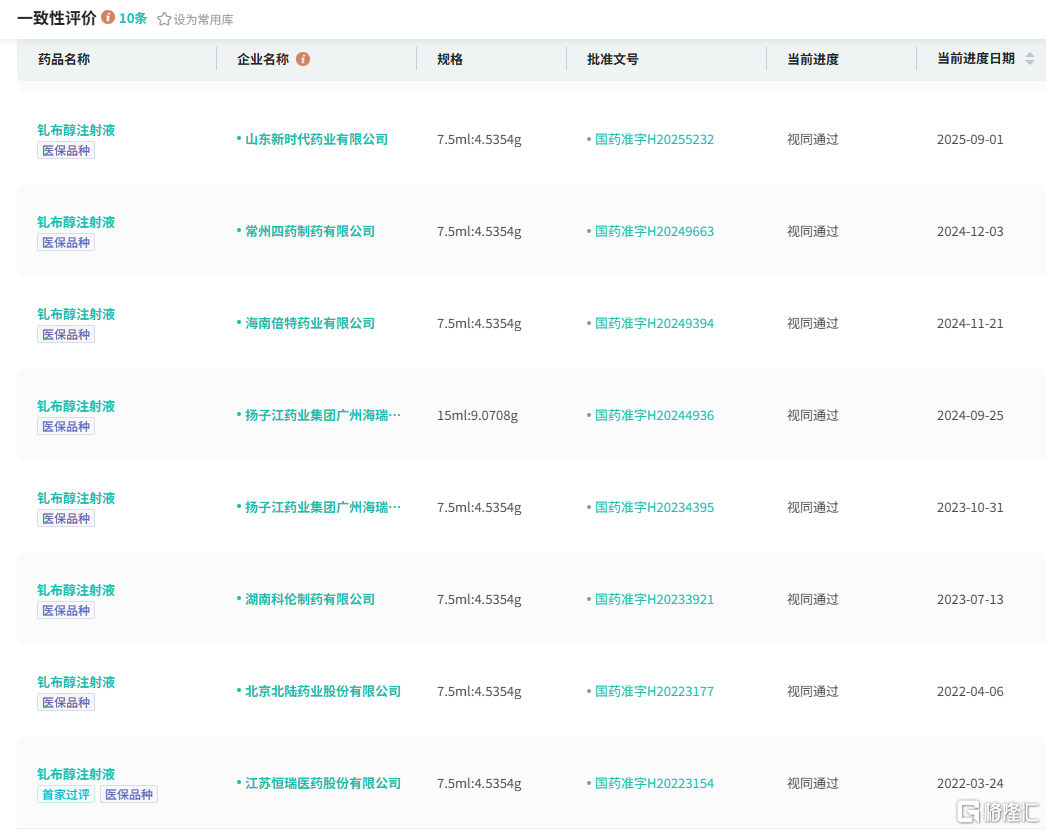Open 钆布醇注射液 in 江苏恒瑞 row
This screenshot has height=831, width=1046.
tap(76, 774)
